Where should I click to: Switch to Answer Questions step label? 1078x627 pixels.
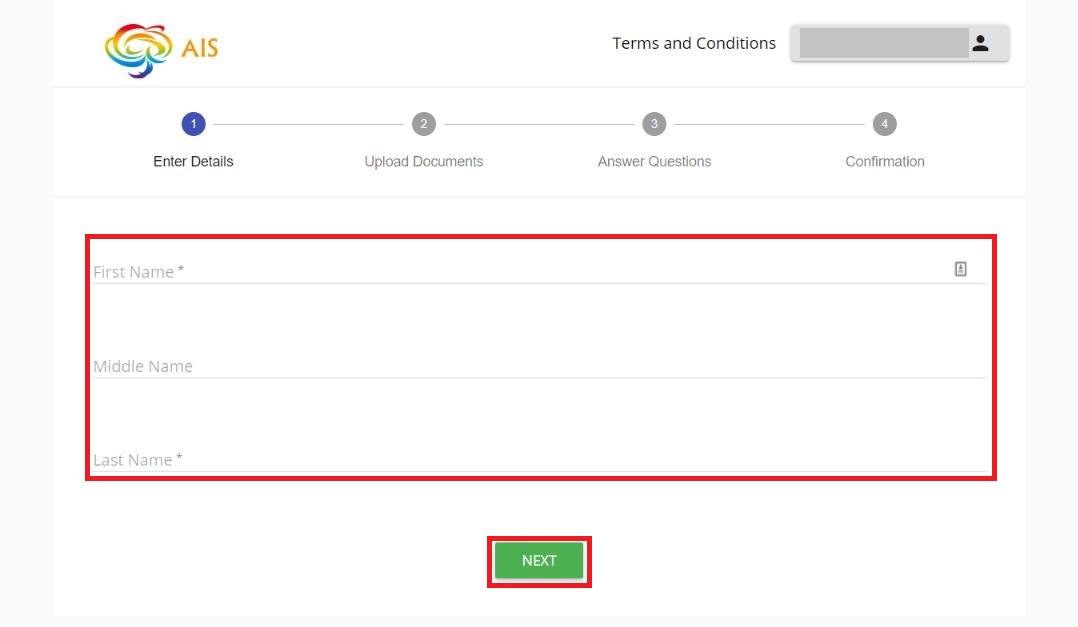coord(654,162)
